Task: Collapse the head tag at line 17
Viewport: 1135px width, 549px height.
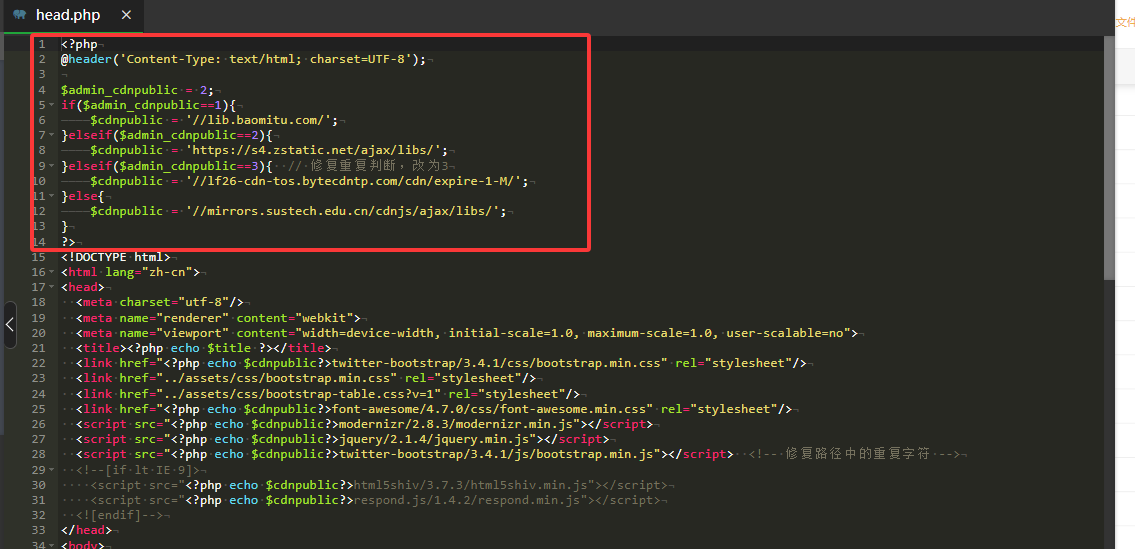Action: (52, 288)
